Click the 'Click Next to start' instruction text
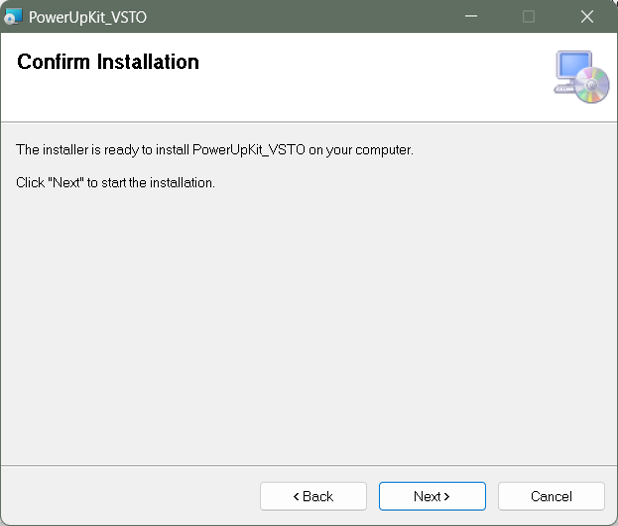618x526 pixels. click(115, 183)
